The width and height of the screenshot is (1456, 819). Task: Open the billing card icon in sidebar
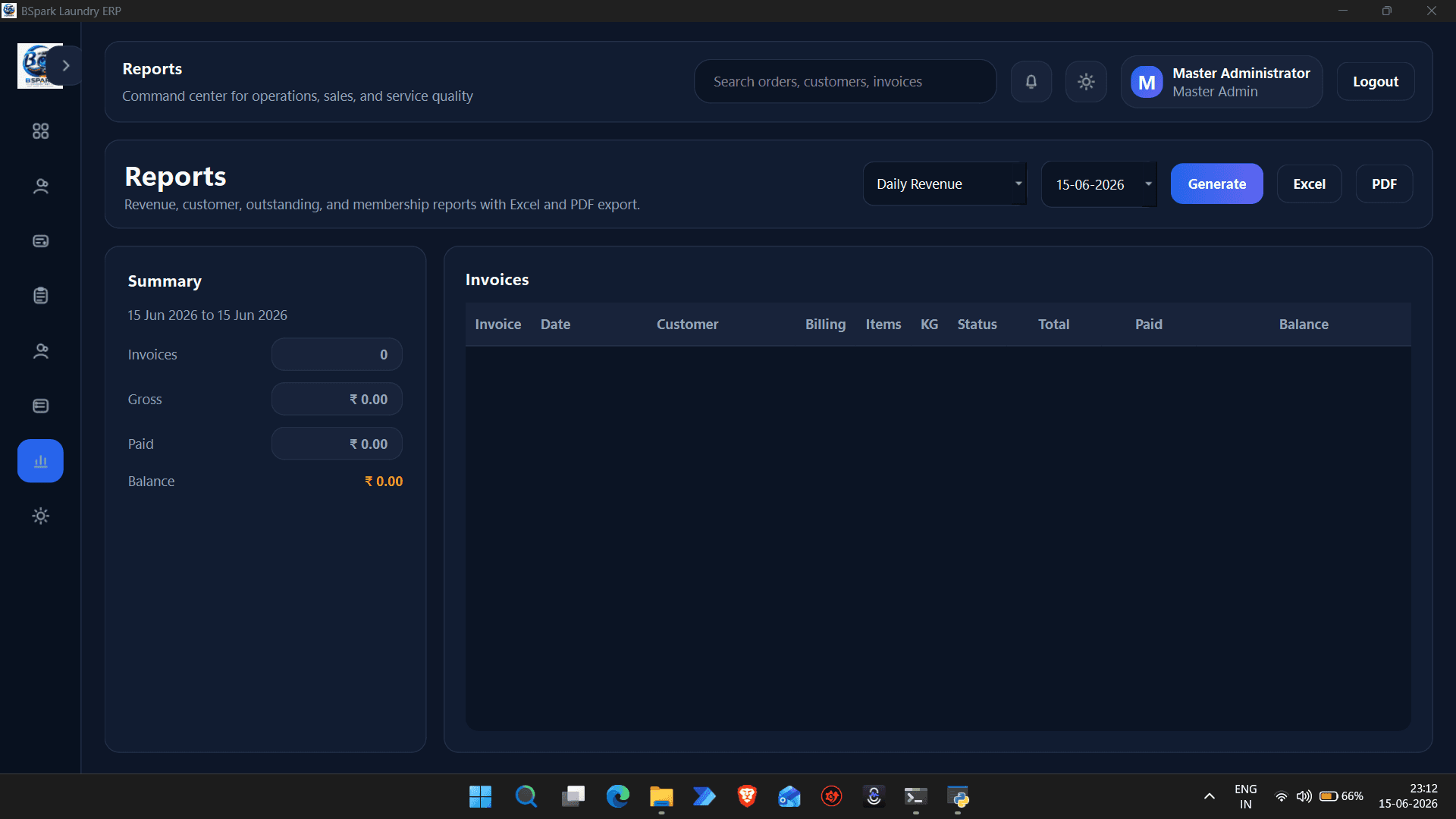[x=41, y=241]
